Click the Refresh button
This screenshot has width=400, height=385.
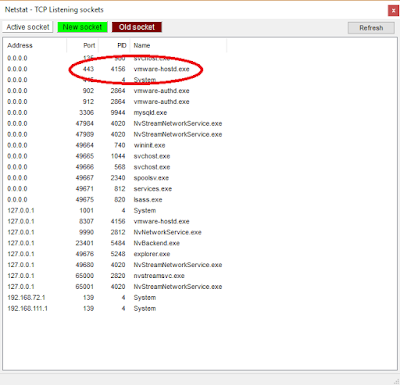[371, 28]
